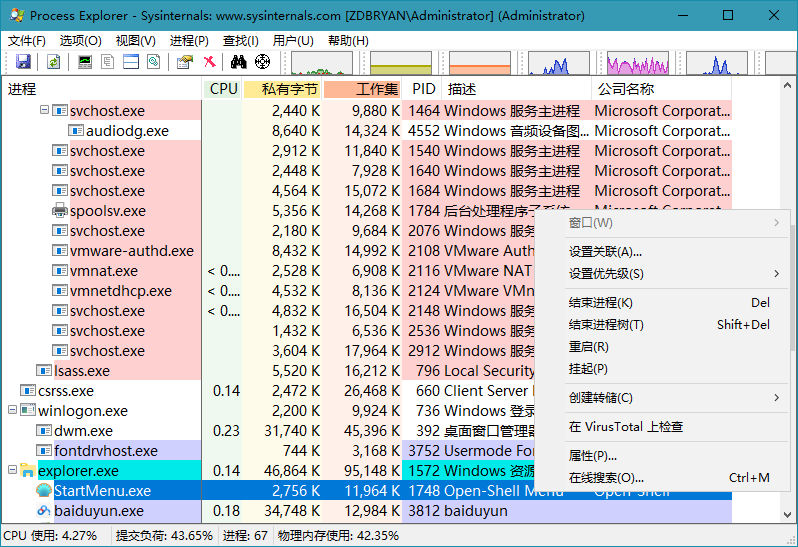Viewport: 798px width, 547px height.
Task: Click the lower pane view DLL/handles icon
Action: (x=154, y=62)
